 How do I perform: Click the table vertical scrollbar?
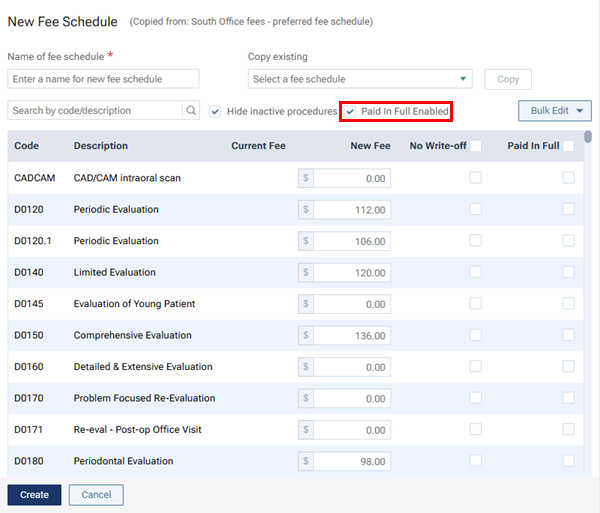point(588,137)
